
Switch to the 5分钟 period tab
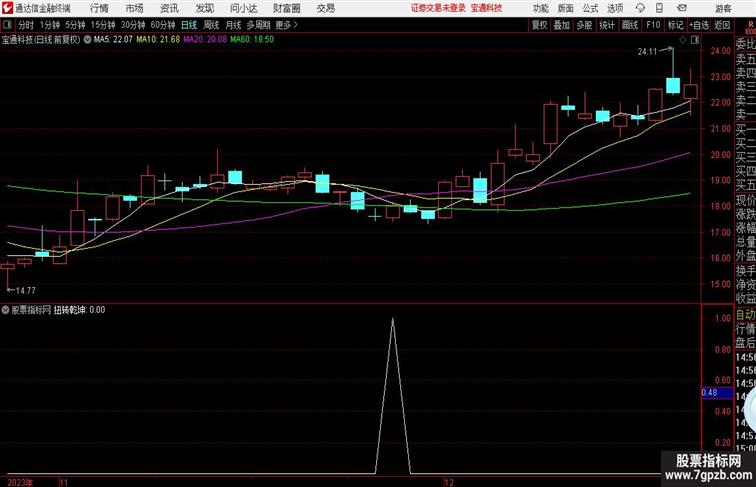coord(75,25)
